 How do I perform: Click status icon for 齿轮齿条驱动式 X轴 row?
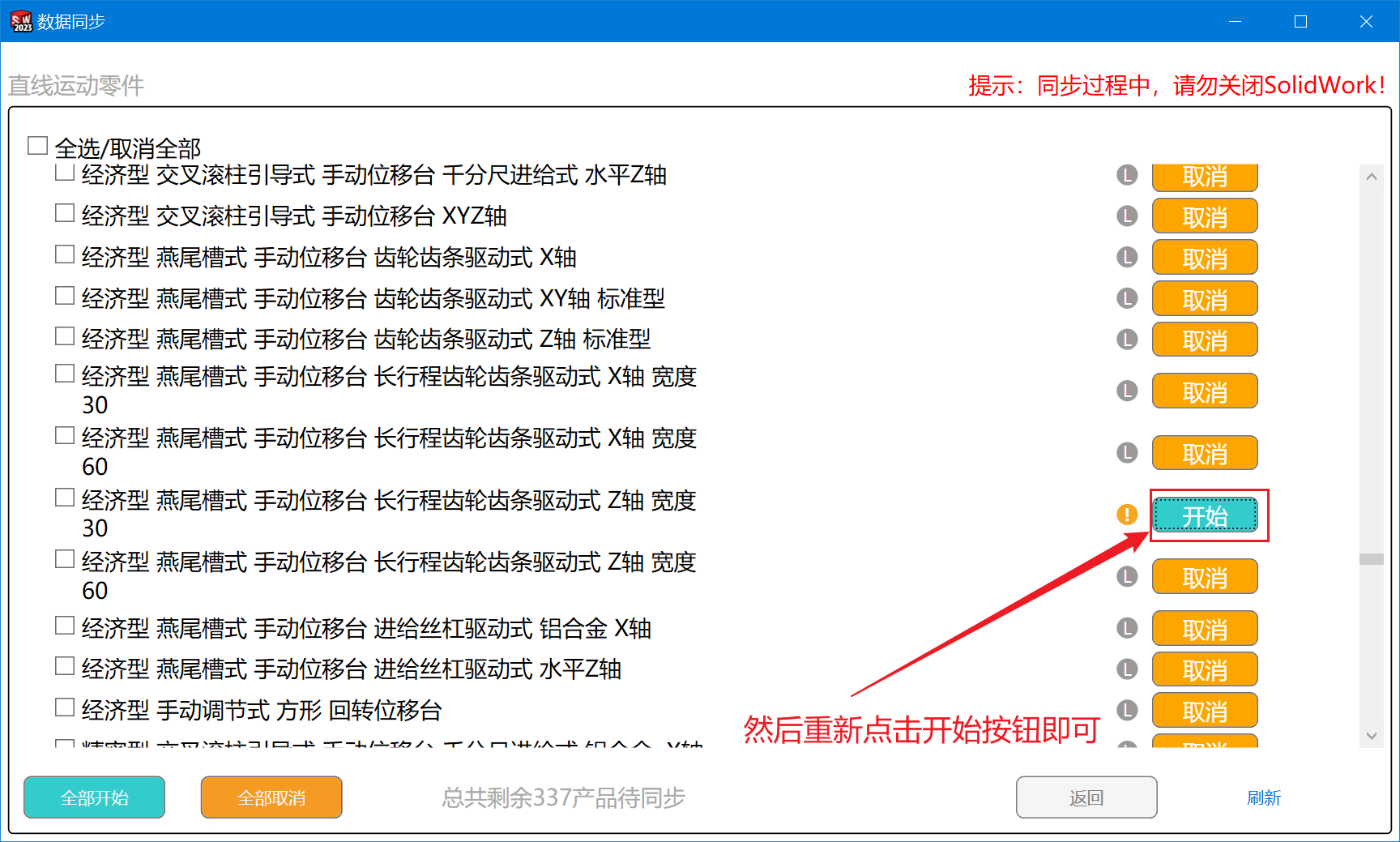point(1127,258)
